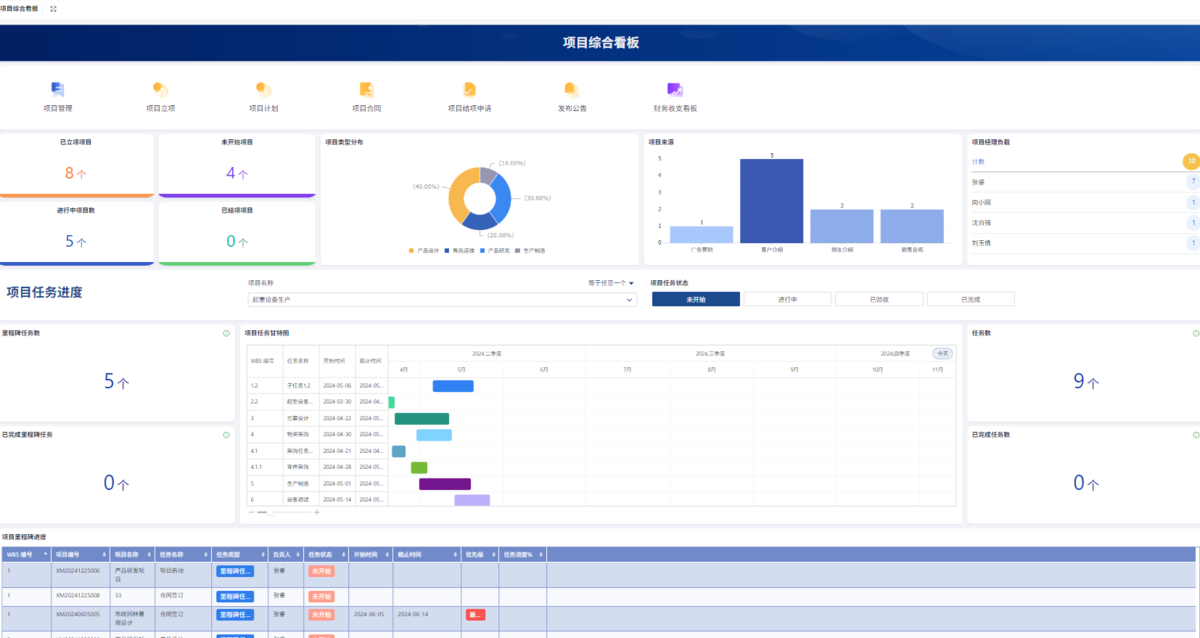The height and width of the screenshot is (638, 1200).
Task: Open the 项目结项申请 shortcut icon
Action: [x=469, y=89]
